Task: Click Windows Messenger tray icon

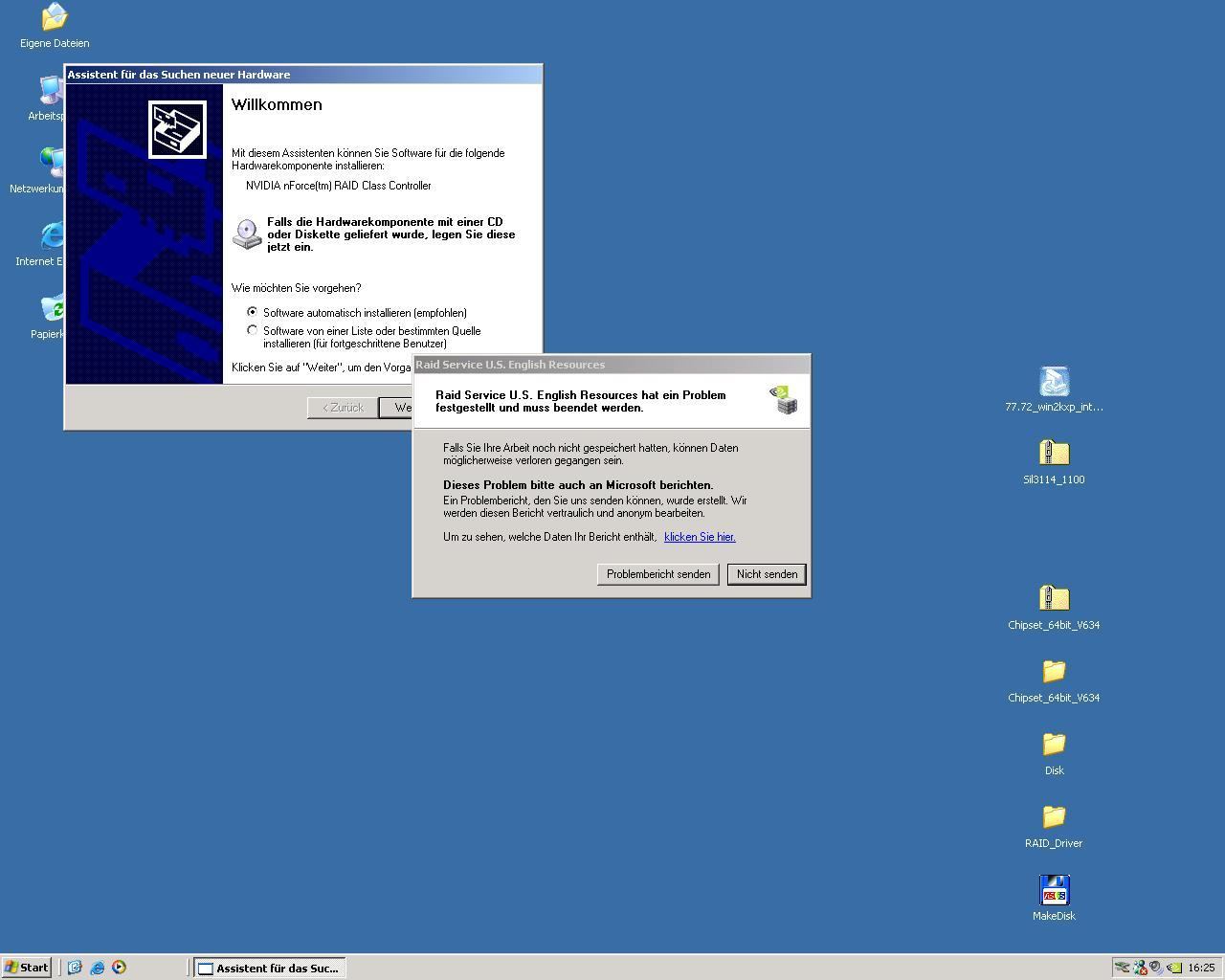Action: tap(1140, 968)
